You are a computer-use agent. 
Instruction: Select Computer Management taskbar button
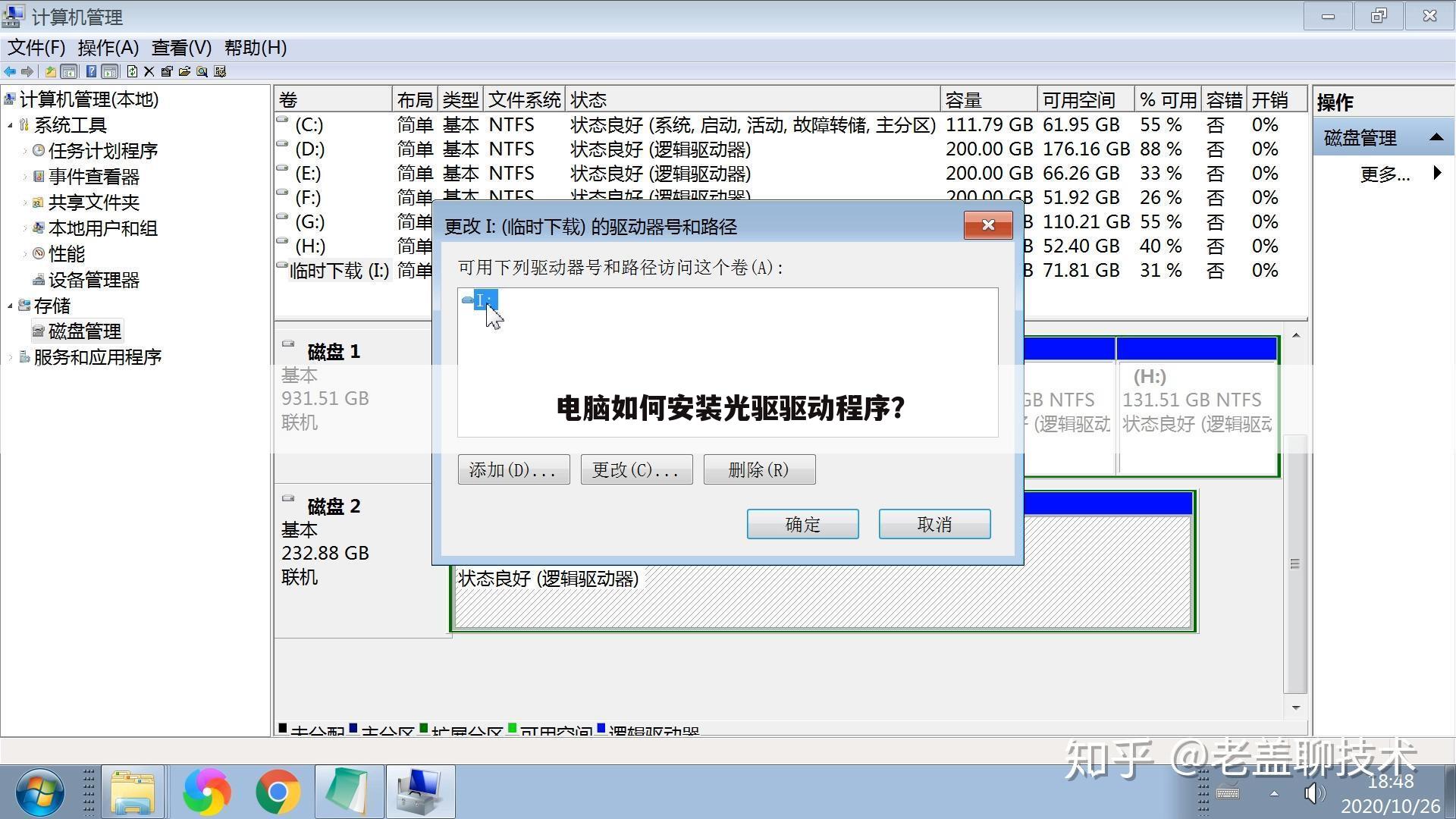(x=420, y=792)
